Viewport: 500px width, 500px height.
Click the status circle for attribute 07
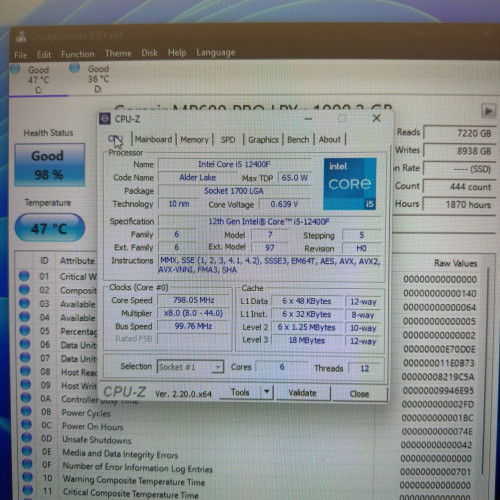point(25,357)
